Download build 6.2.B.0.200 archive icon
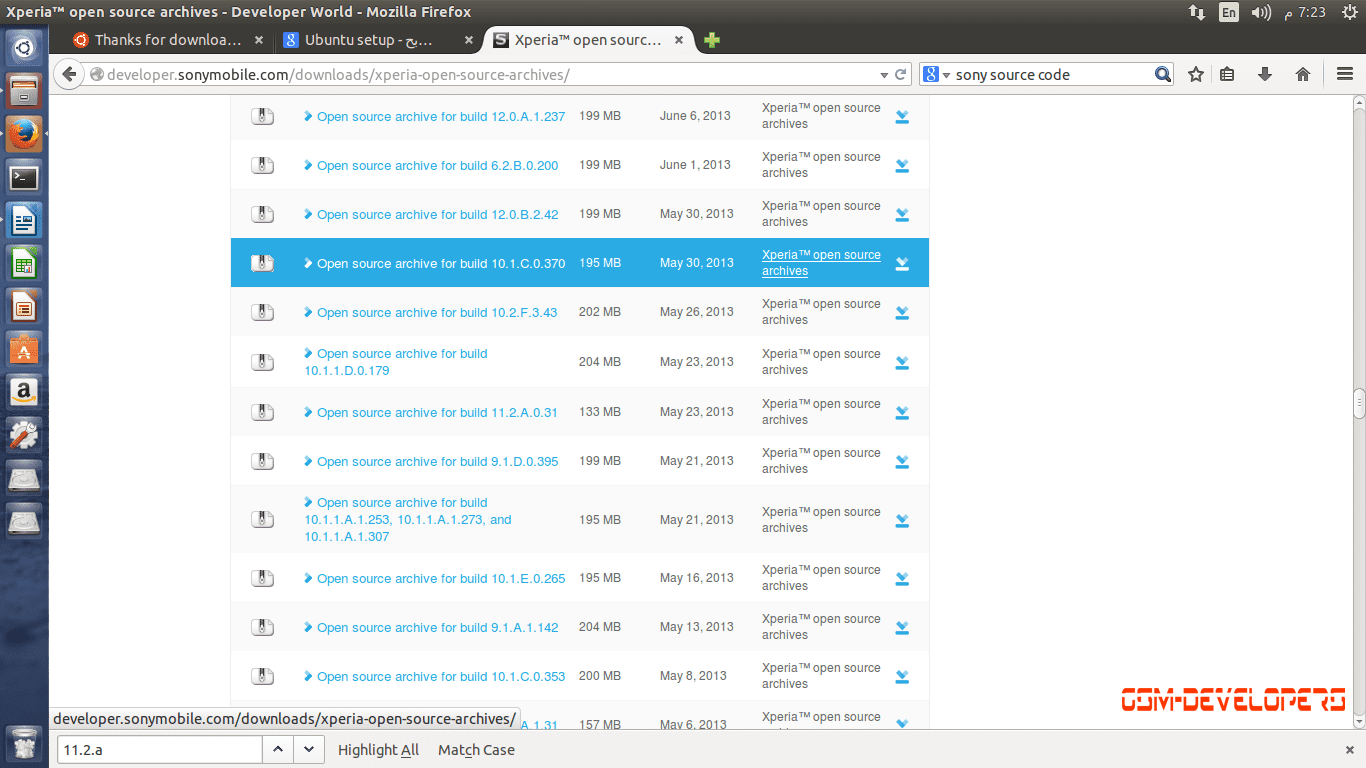The height and width of the screenshot is (768, 1366). (x=902, y=165)
